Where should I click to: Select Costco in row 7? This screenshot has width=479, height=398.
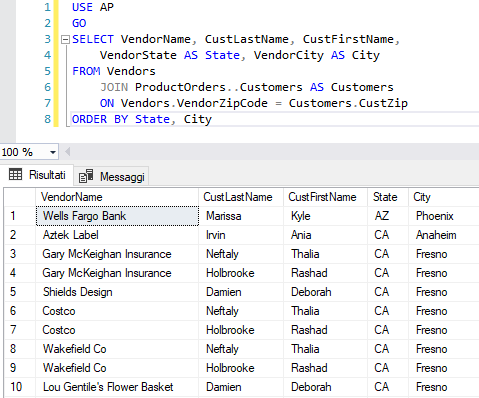117,330
